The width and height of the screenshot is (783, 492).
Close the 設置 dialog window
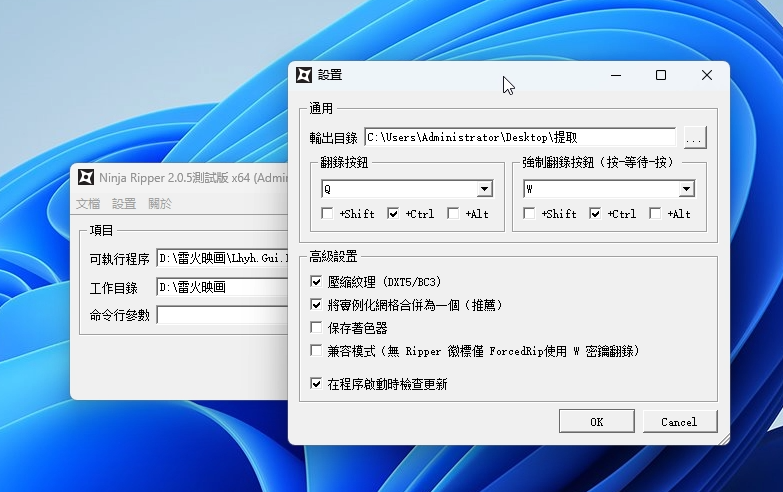point(707,75)
